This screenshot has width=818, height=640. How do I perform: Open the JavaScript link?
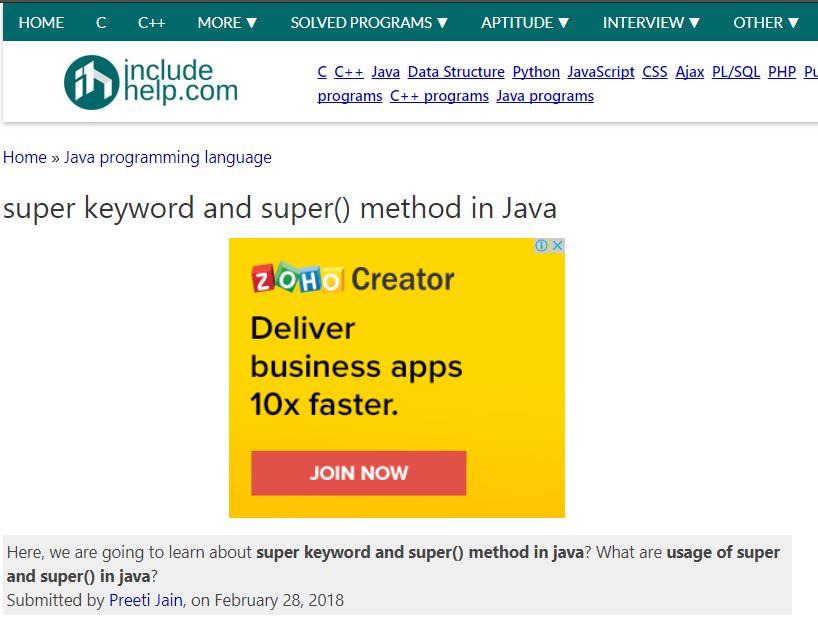point(601,71)
